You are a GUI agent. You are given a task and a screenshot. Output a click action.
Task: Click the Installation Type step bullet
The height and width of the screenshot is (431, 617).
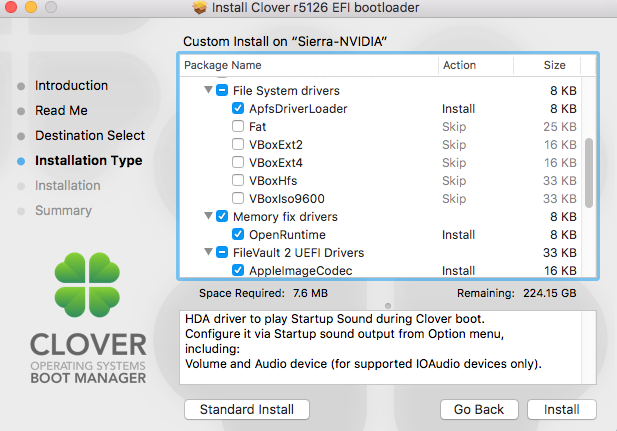tap(21, 161)
